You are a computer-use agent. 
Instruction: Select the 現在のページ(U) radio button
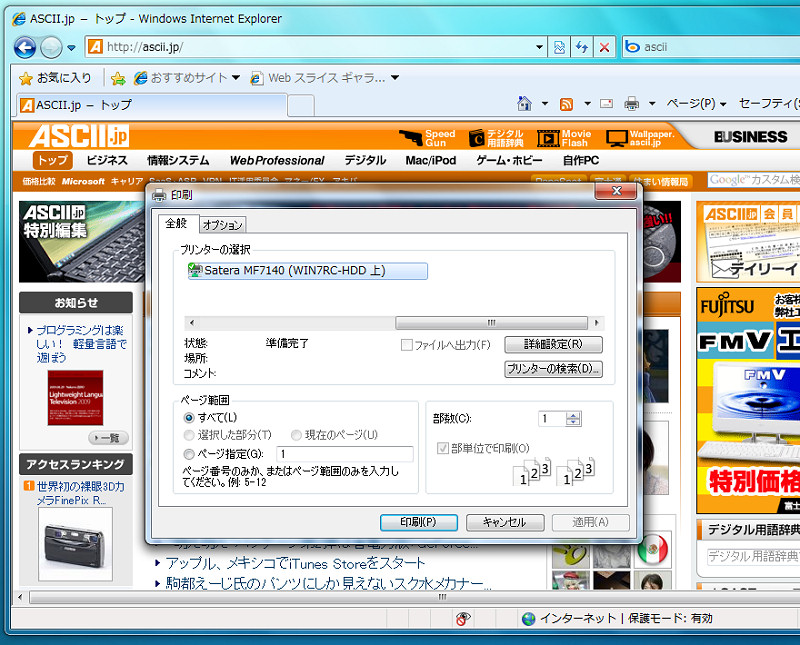(x=296, y=435)
